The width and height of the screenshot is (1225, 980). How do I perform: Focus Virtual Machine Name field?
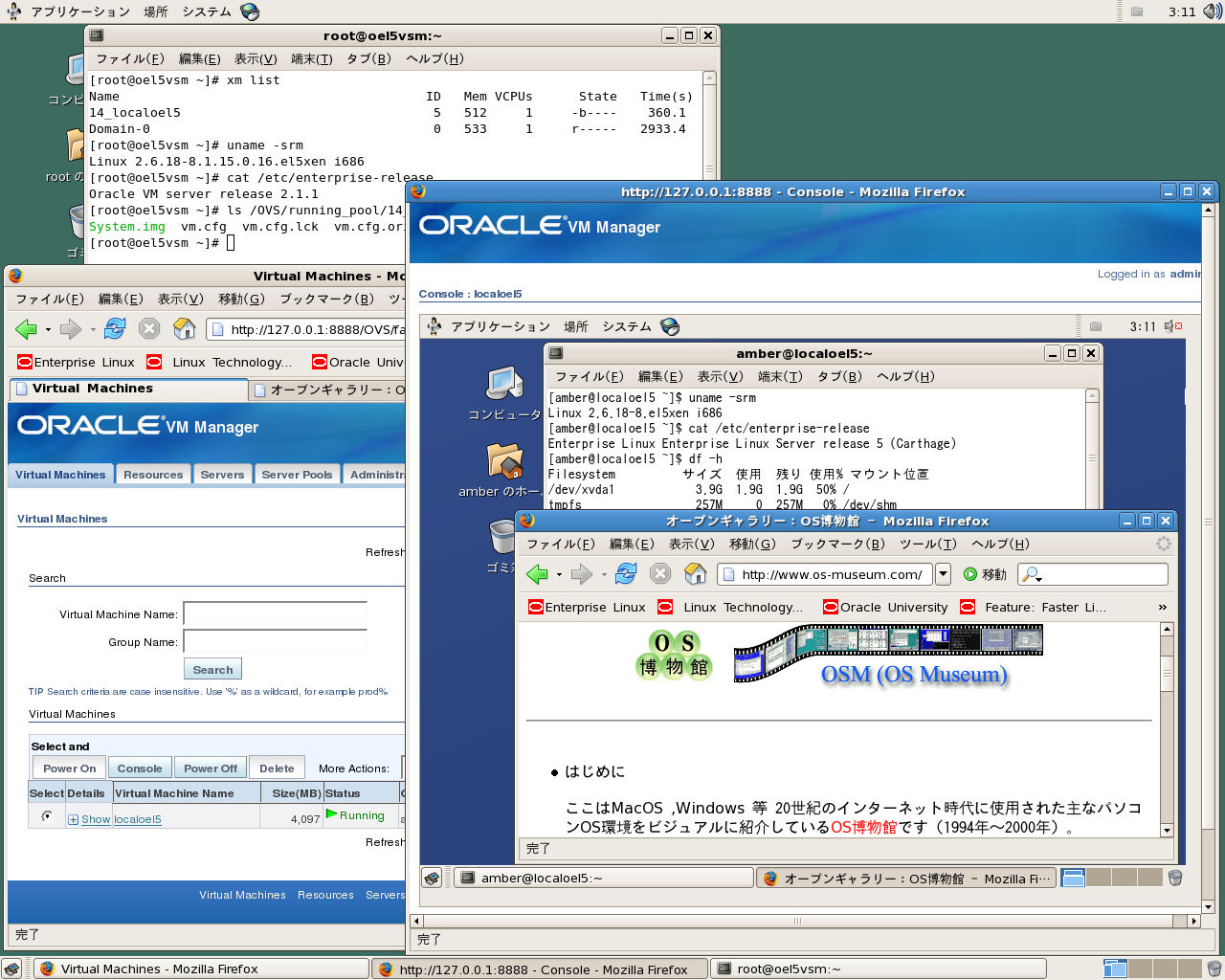coord(276,614)
